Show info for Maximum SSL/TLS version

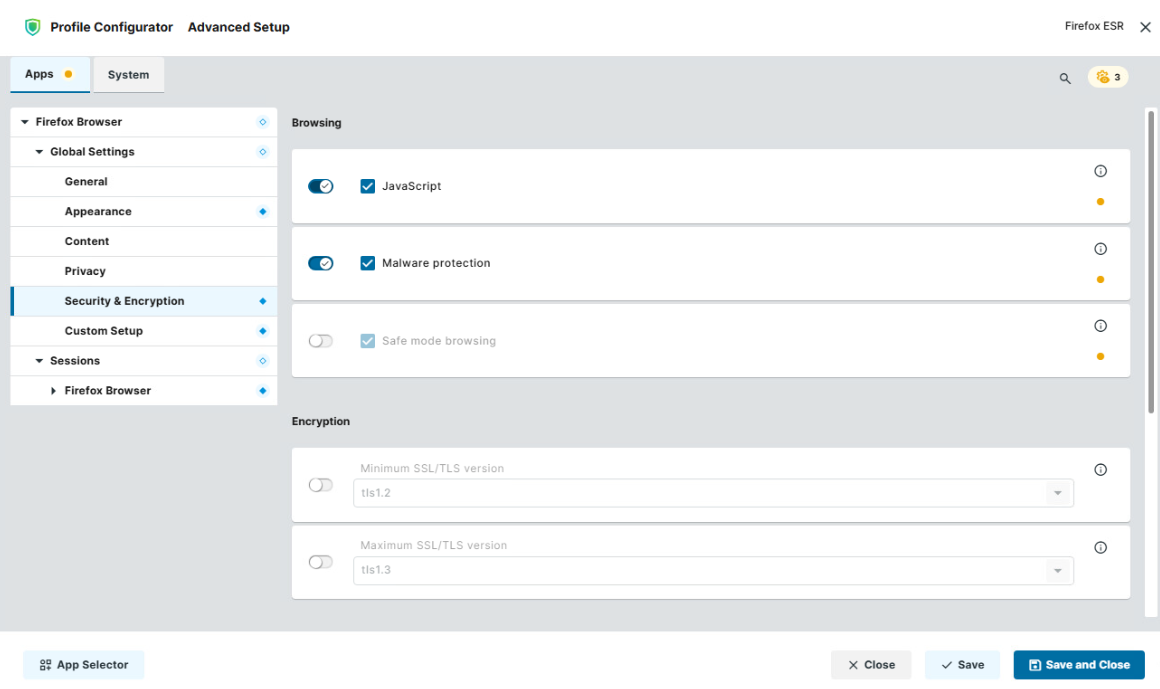[x=1100, y=548]
